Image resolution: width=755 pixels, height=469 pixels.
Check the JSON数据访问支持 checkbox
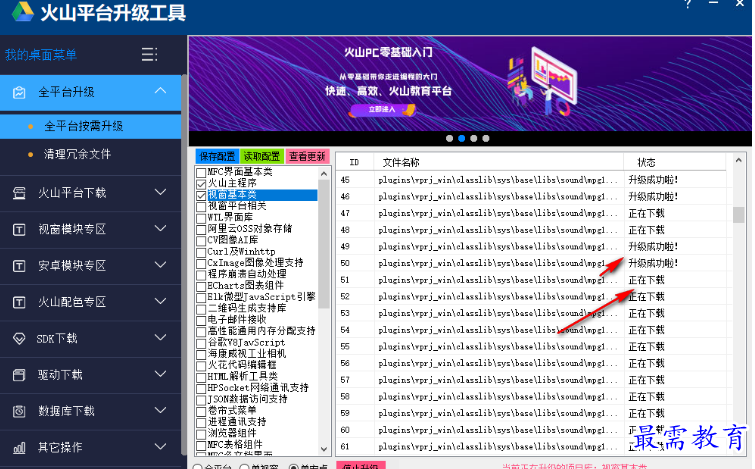pos(201,400)
